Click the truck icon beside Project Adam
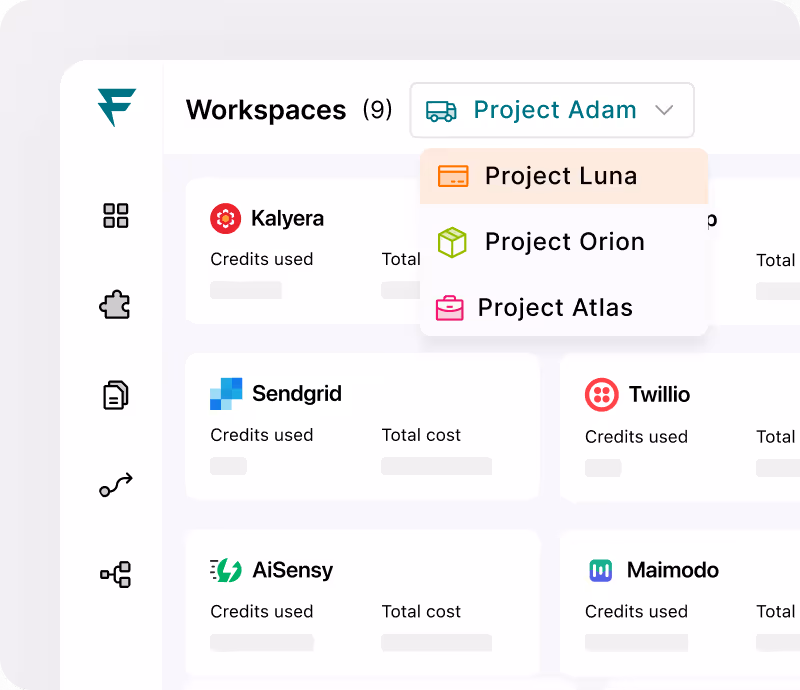This screenshot has height=690, width=800. (441, 111)
